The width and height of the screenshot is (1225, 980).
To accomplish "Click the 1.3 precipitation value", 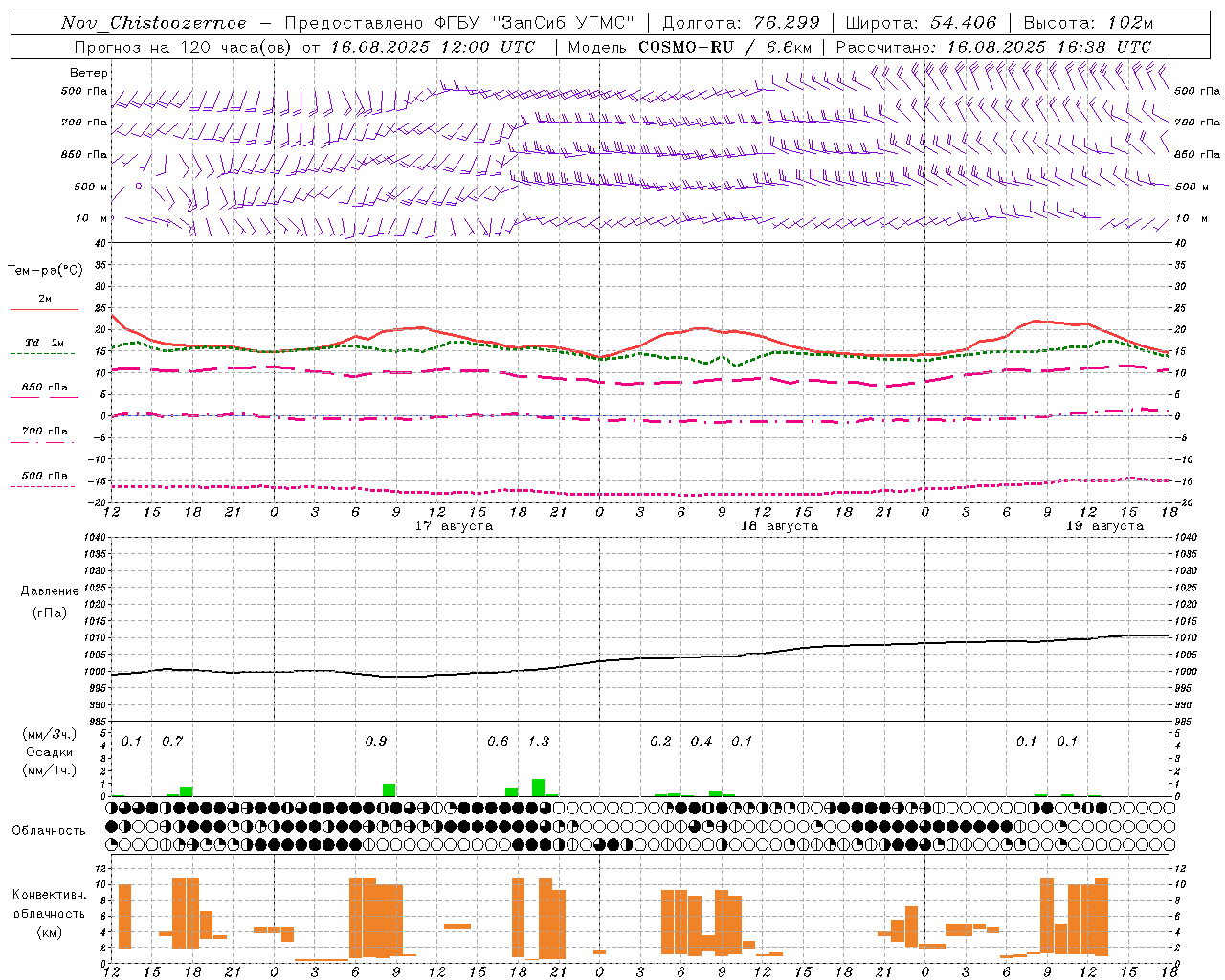I will pyautogui.click(x=539, y=741).
